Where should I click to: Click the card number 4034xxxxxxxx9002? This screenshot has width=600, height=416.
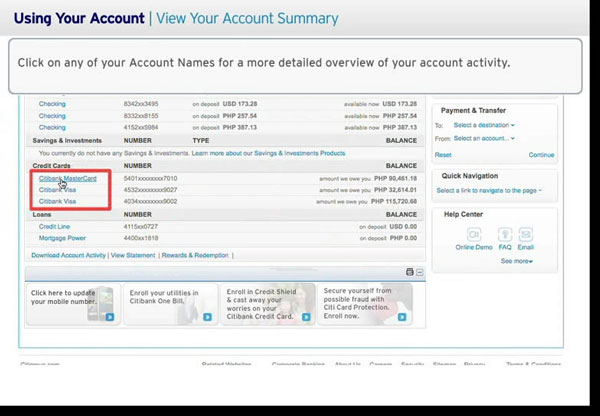(150, 201)
